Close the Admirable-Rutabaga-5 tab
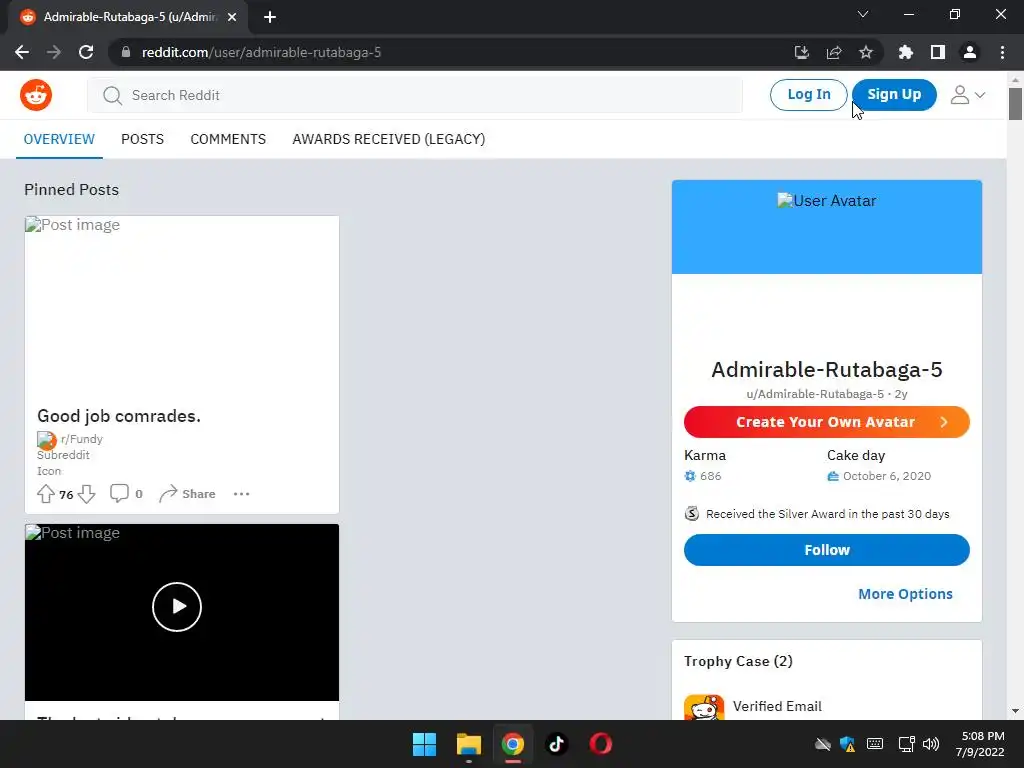This screenshot has width=1024, height=768. point(232,17)
